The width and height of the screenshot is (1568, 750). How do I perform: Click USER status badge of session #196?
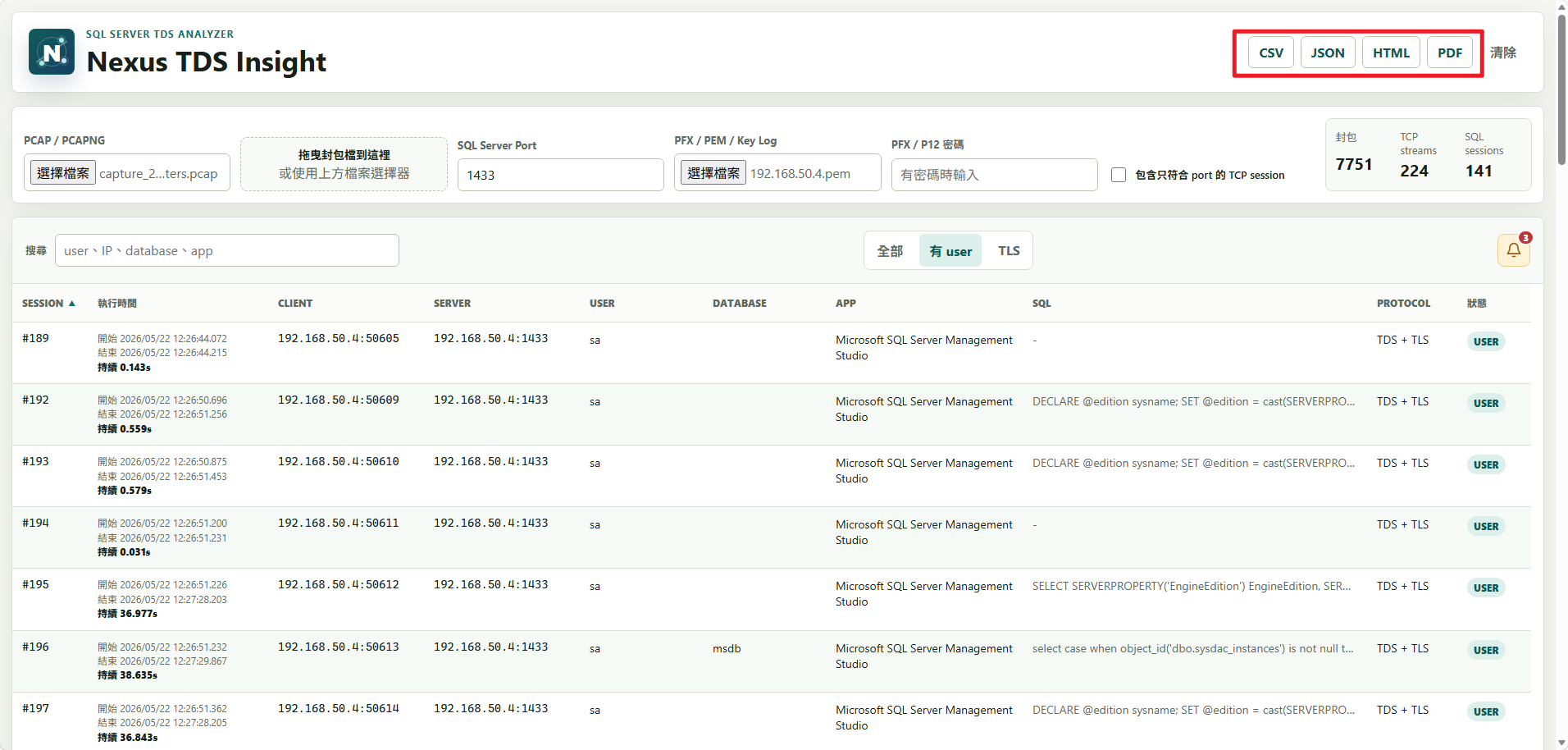1486,650
